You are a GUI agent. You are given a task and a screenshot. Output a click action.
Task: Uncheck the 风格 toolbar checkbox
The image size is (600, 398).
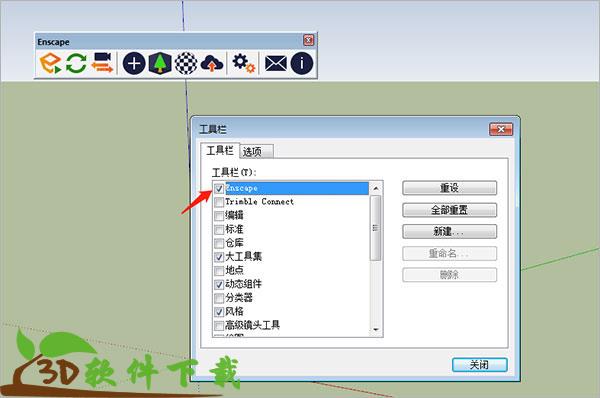219,312
